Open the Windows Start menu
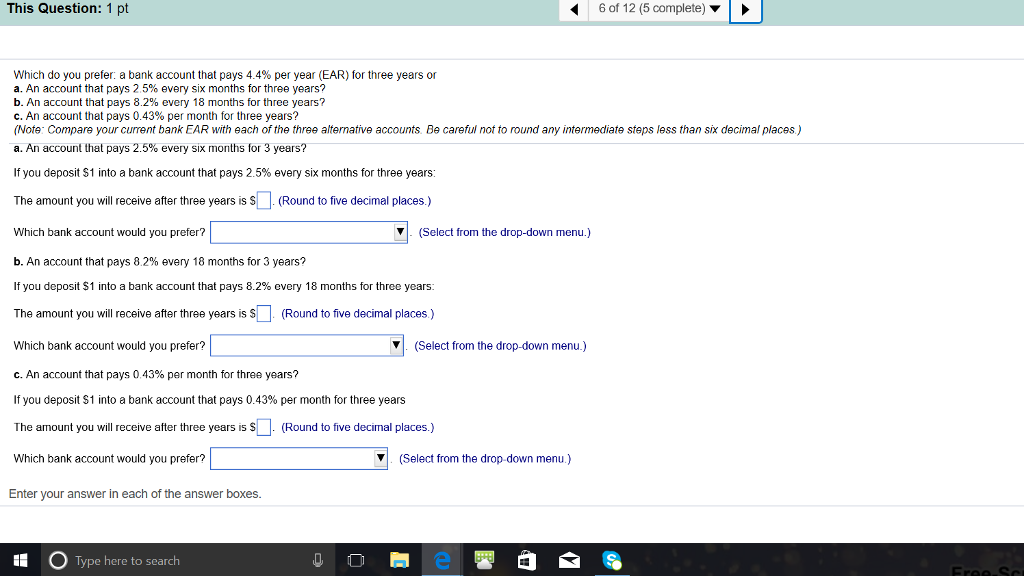Image resolution: width=1024 pixels, height=576 pixels. click(x=19, y=560)
